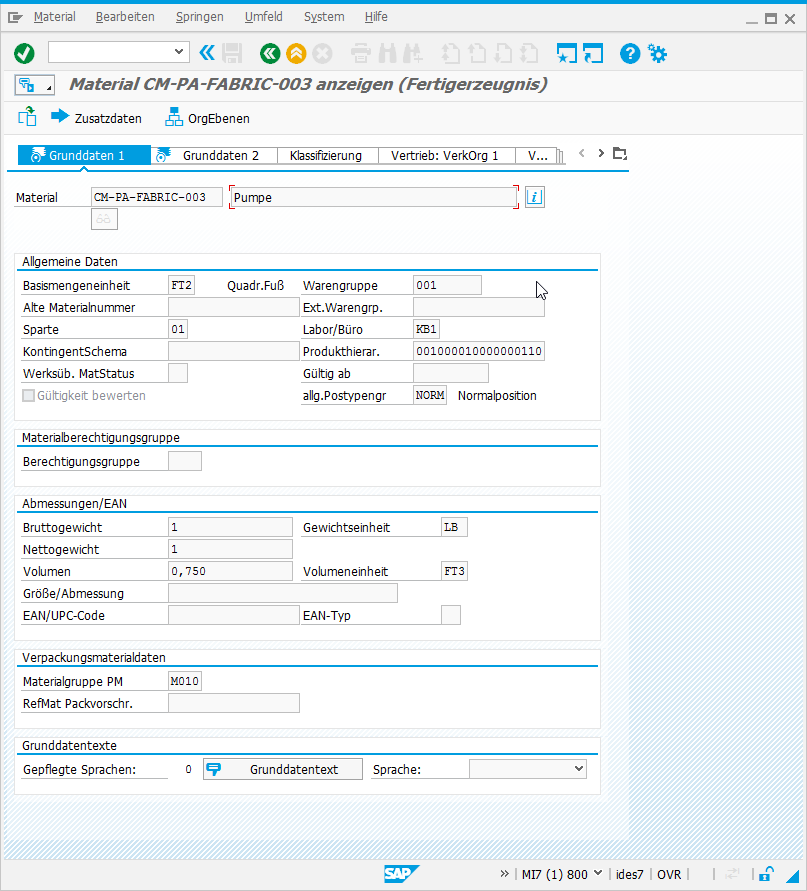
Task: Click the Produkthierar. field value
Action: (x=479, y=351)
